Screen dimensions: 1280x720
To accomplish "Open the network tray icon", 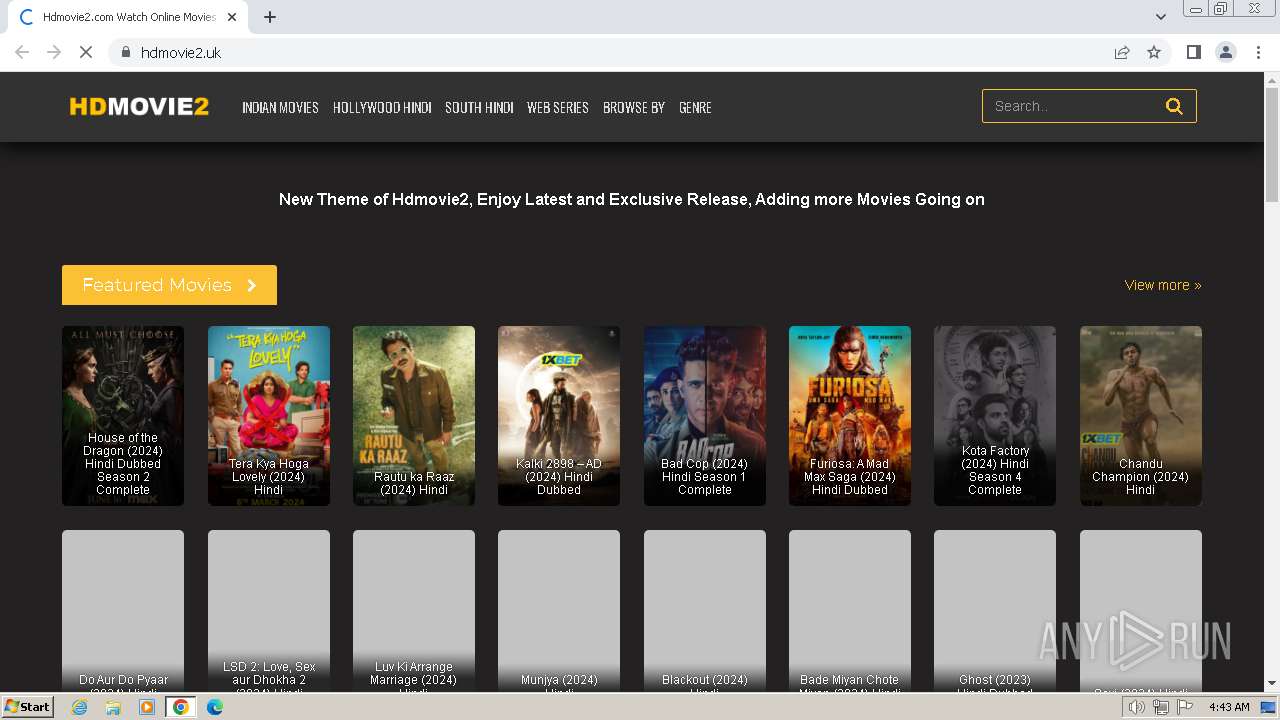I will pyautogui.click(x=1161, y=707).
